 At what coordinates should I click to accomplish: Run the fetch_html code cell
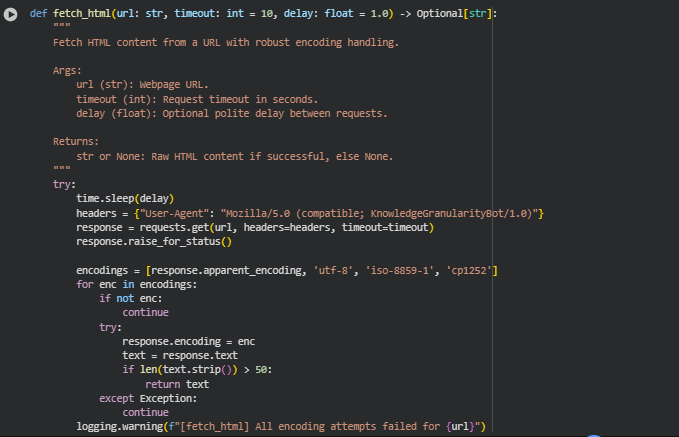coord(11,15)
